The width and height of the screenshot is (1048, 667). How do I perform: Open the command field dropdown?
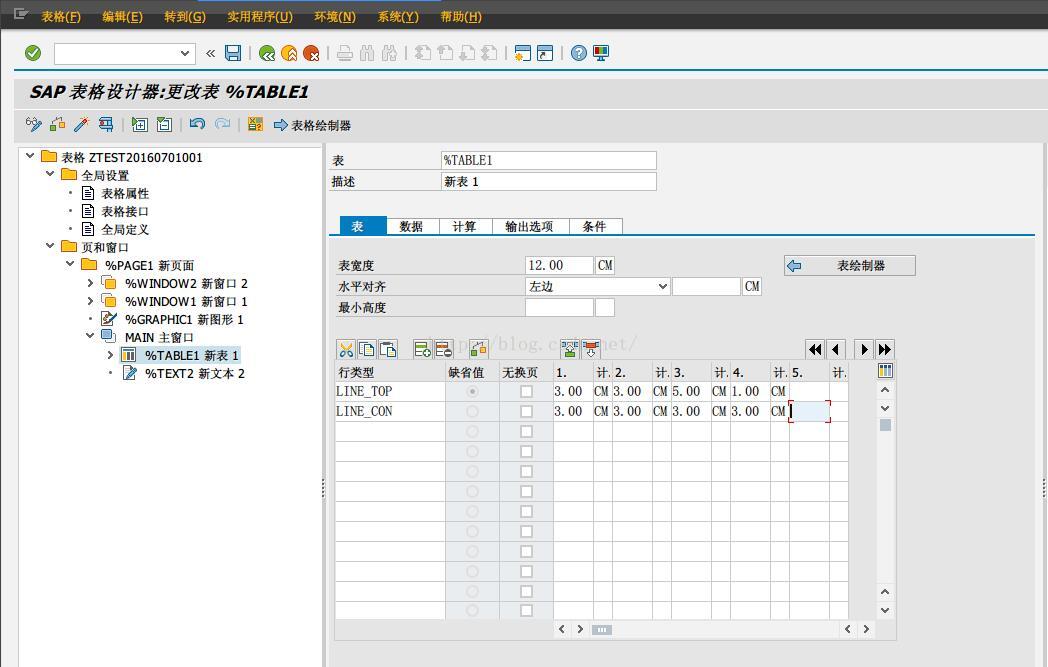(x=185, y=53)
